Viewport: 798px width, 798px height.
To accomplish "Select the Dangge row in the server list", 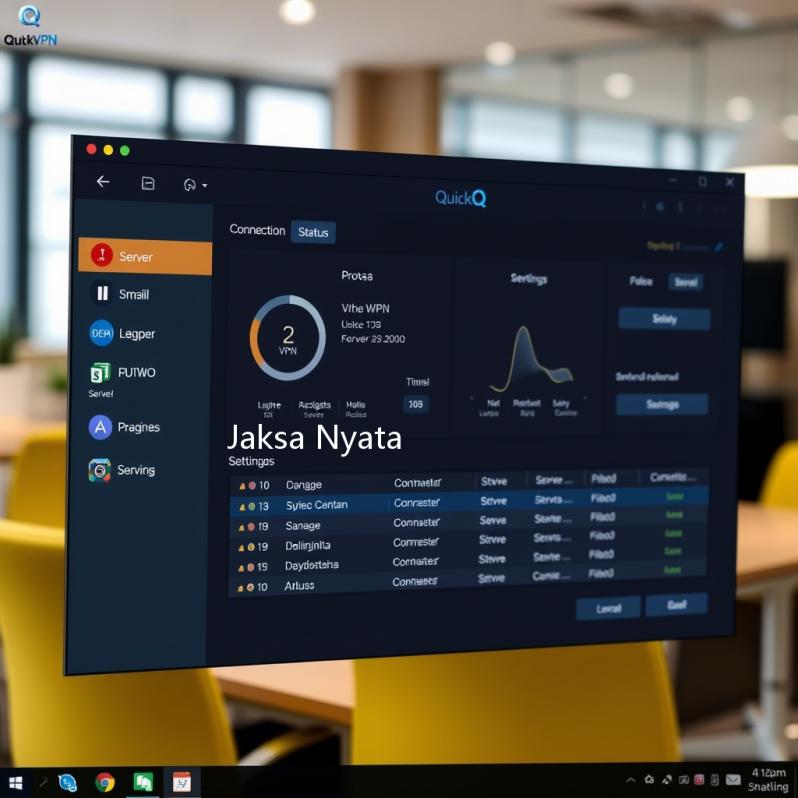I will click(x=469, y=482).
